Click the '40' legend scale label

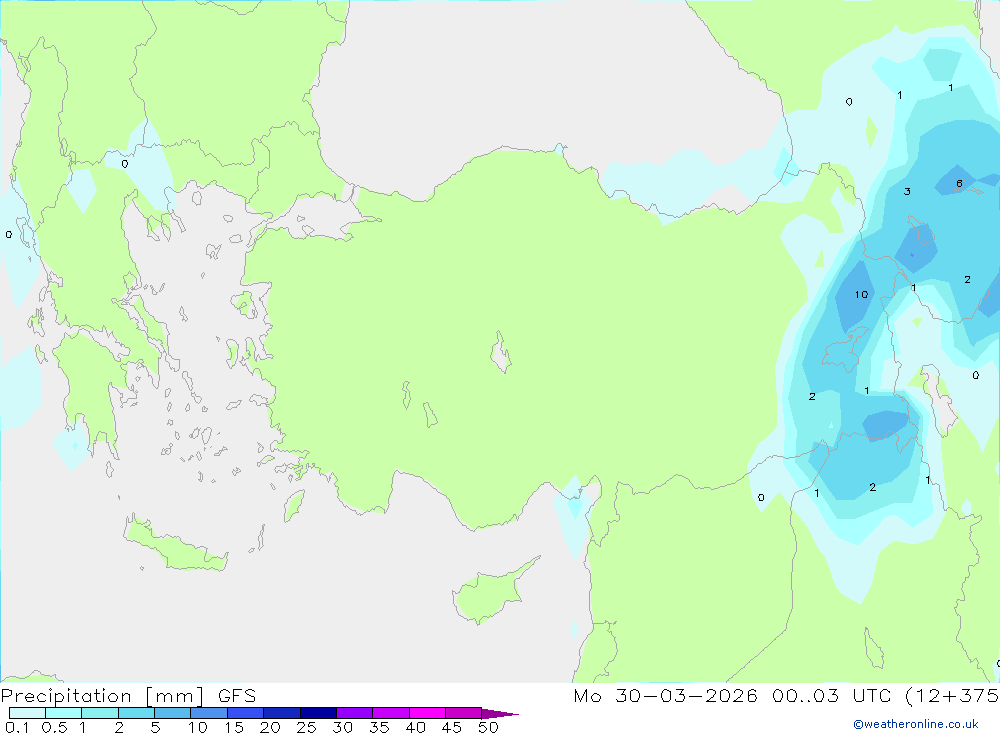(415, 727)
